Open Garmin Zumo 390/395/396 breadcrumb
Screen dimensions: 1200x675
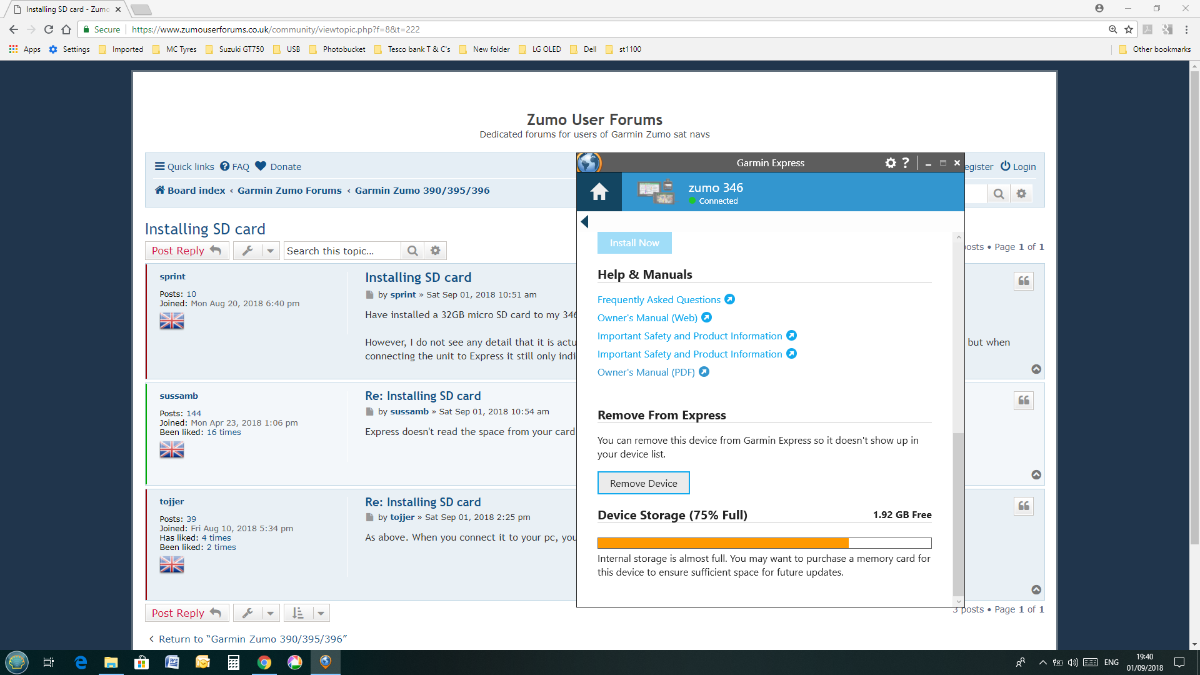pos(422,190)
